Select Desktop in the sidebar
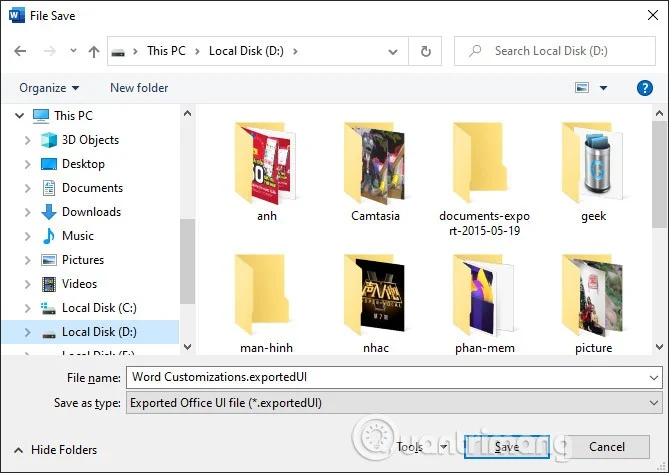 (x=83, y=164)
